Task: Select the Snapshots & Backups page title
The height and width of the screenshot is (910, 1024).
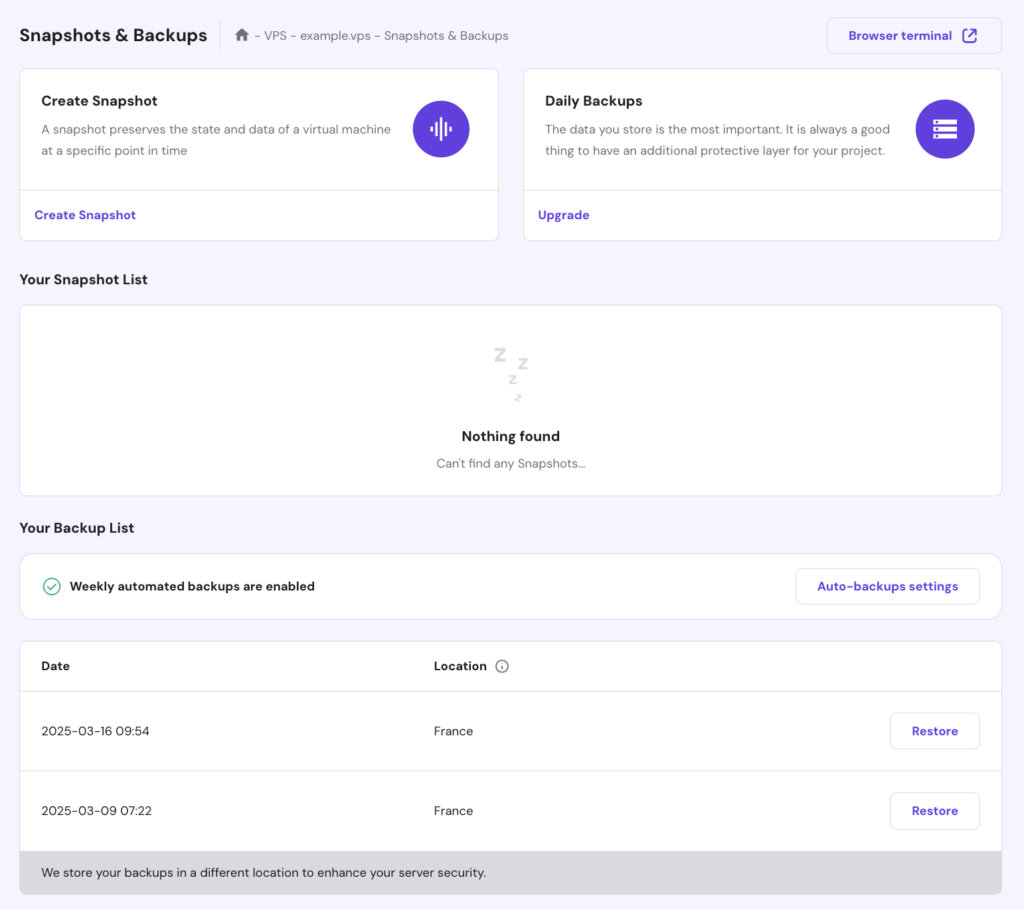Action: (113, 35)
